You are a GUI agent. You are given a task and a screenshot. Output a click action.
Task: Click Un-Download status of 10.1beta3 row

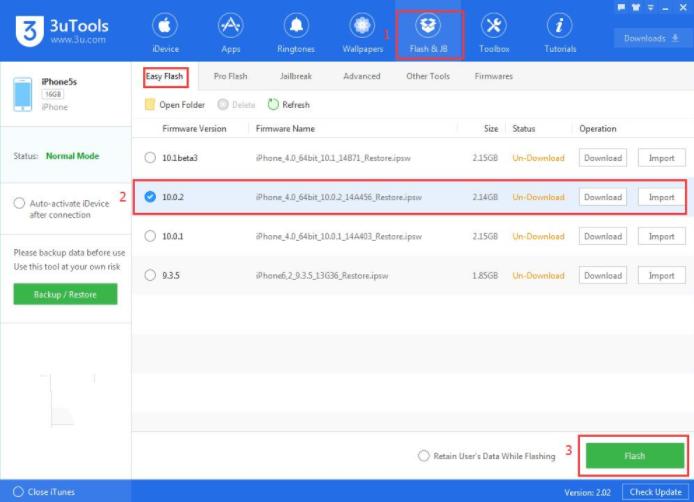(538, 158)
